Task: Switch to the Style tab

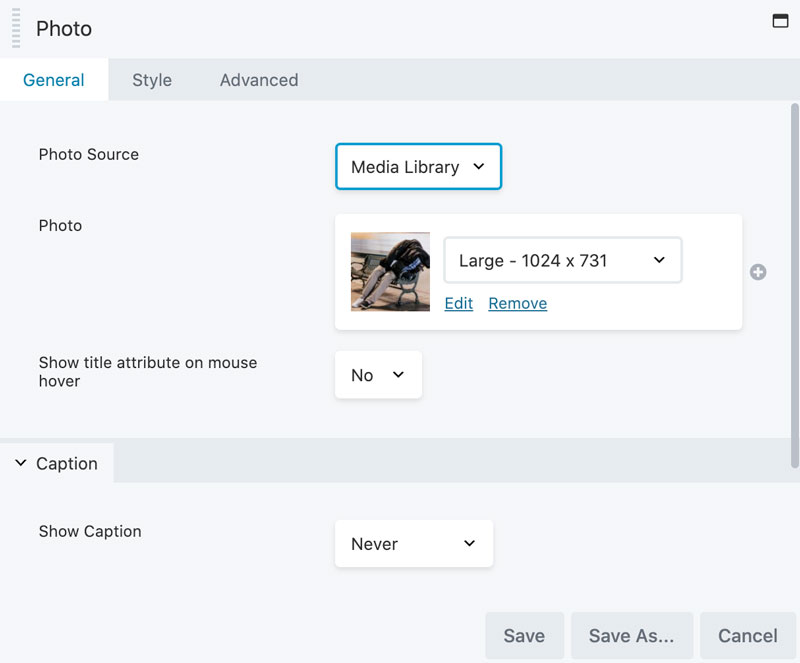Action: (152, 80)
